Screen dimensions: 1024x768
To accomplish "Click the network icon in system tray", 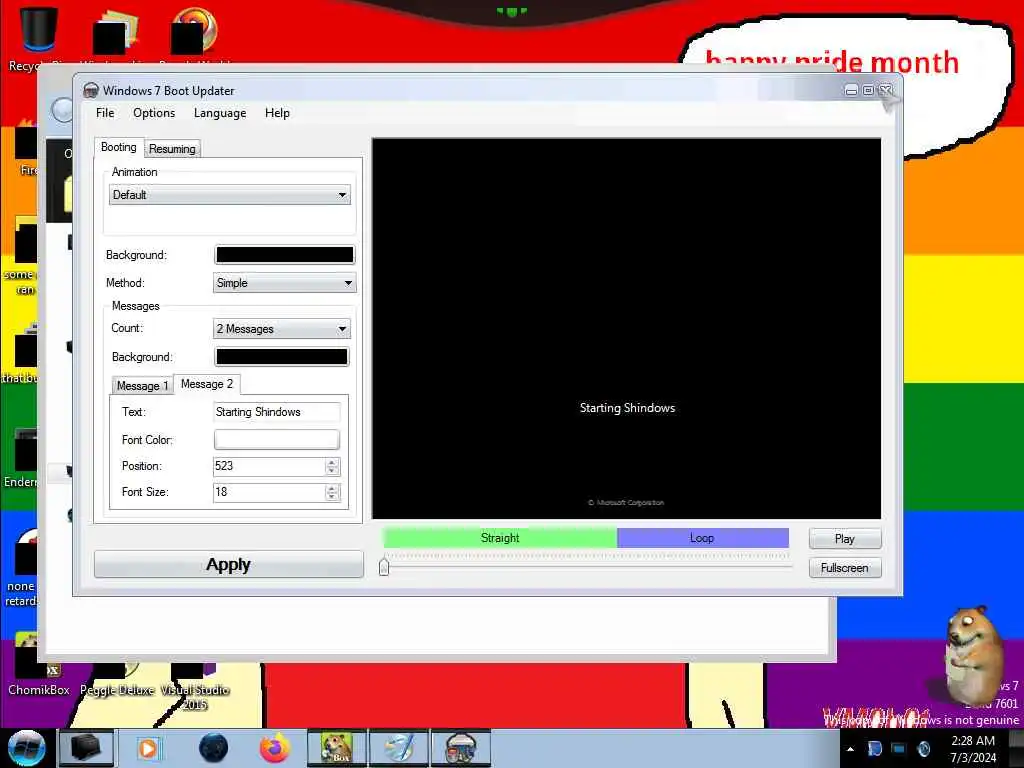I will point(899,748).
